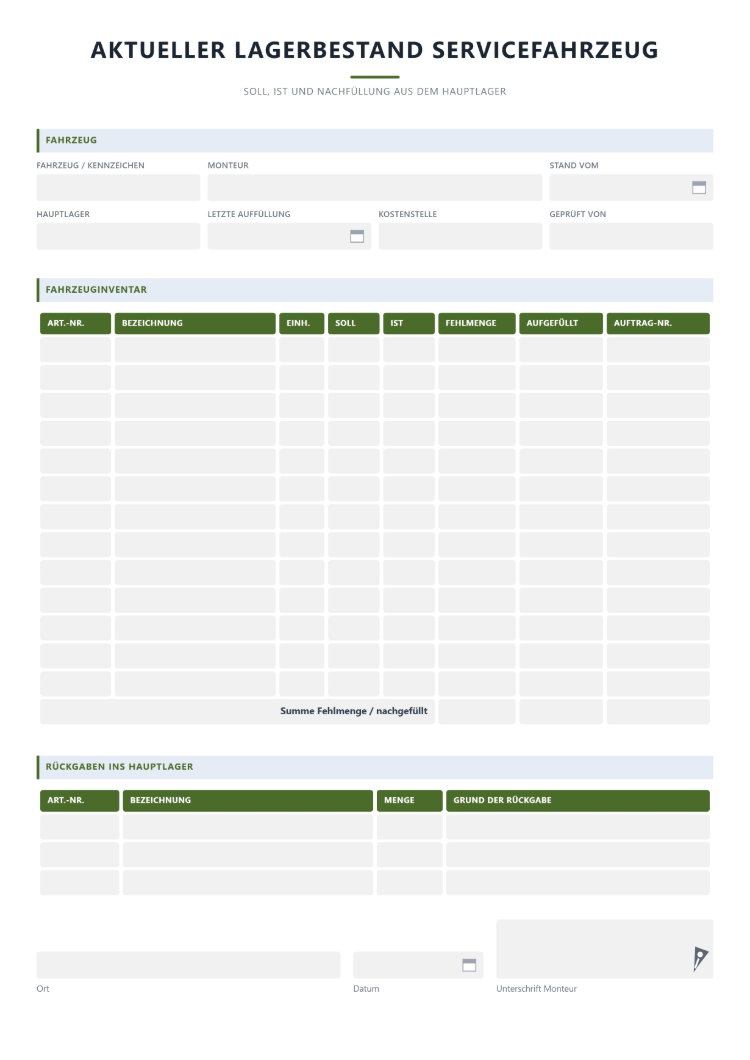Click the Auftrag-Nr. column header
This screenshot has width=750, height=1060.
point(658,323)
